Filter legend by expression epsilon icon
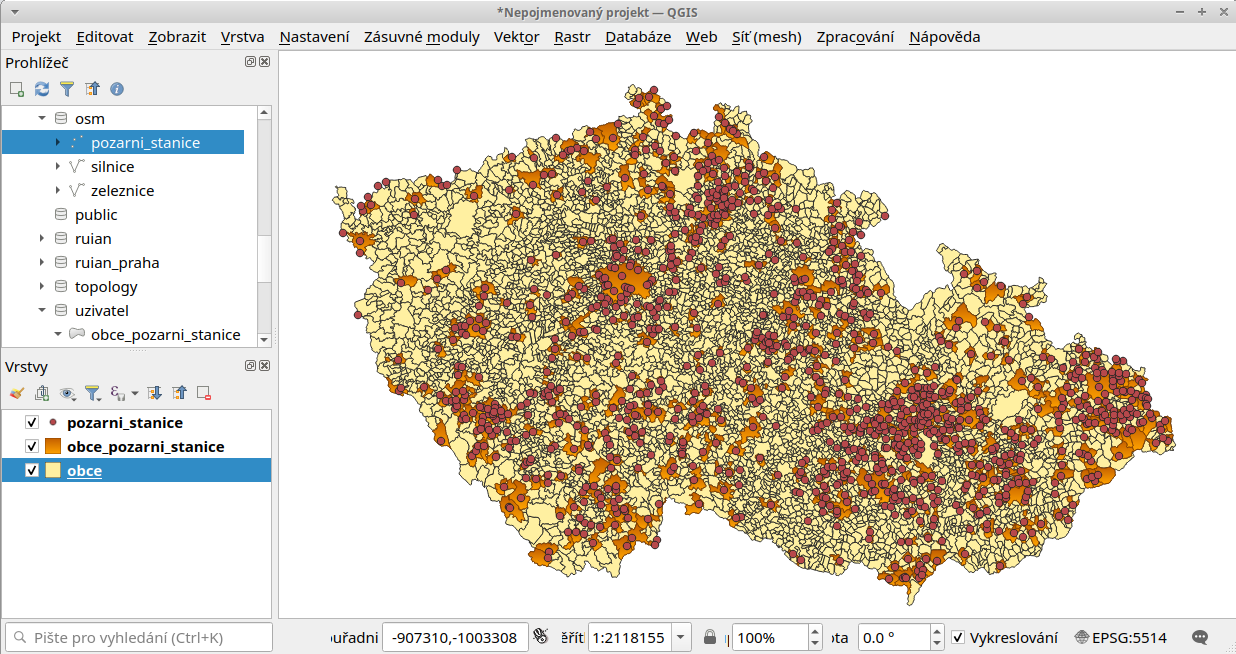Image resolution: width=1236 pixels, height=654 pixels. [117, 393]
